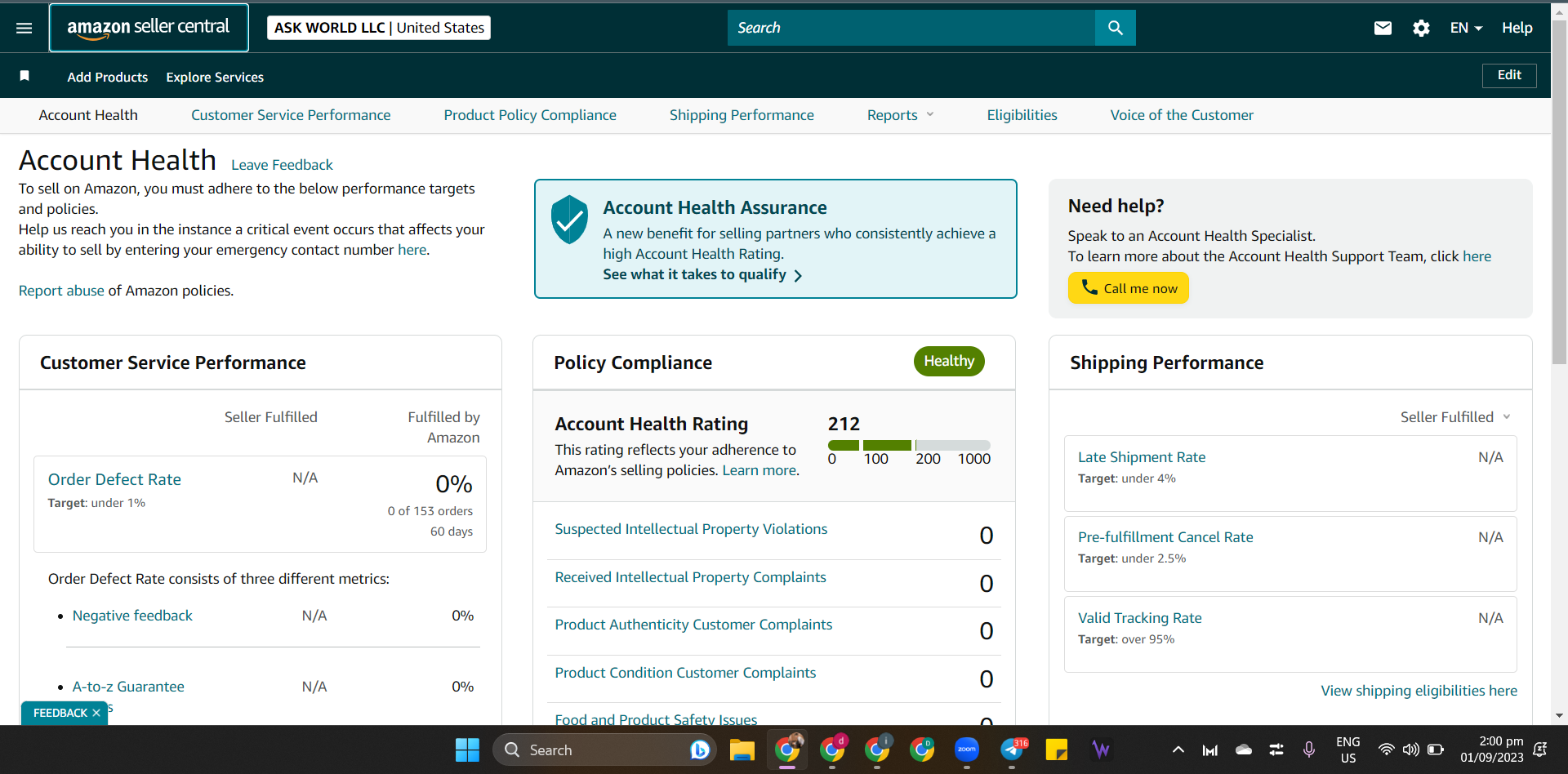Viewport: 1568px width, 774px height.
Task: Open the Help link in the header
Action: 1517,28
